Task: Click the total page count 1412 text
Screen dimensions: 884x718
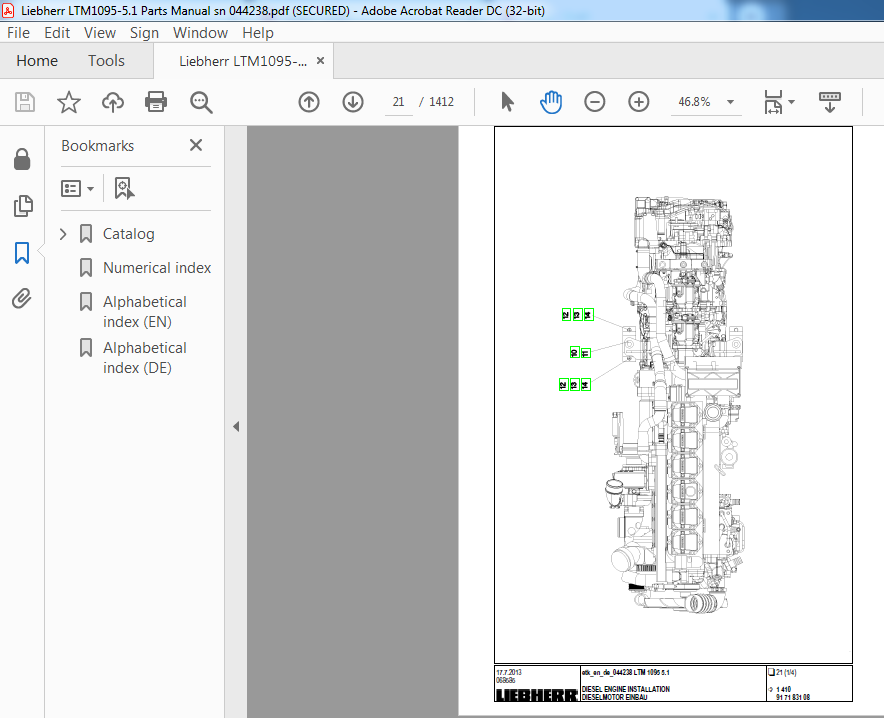Action: pyautogui.click(x=441, y=102)
